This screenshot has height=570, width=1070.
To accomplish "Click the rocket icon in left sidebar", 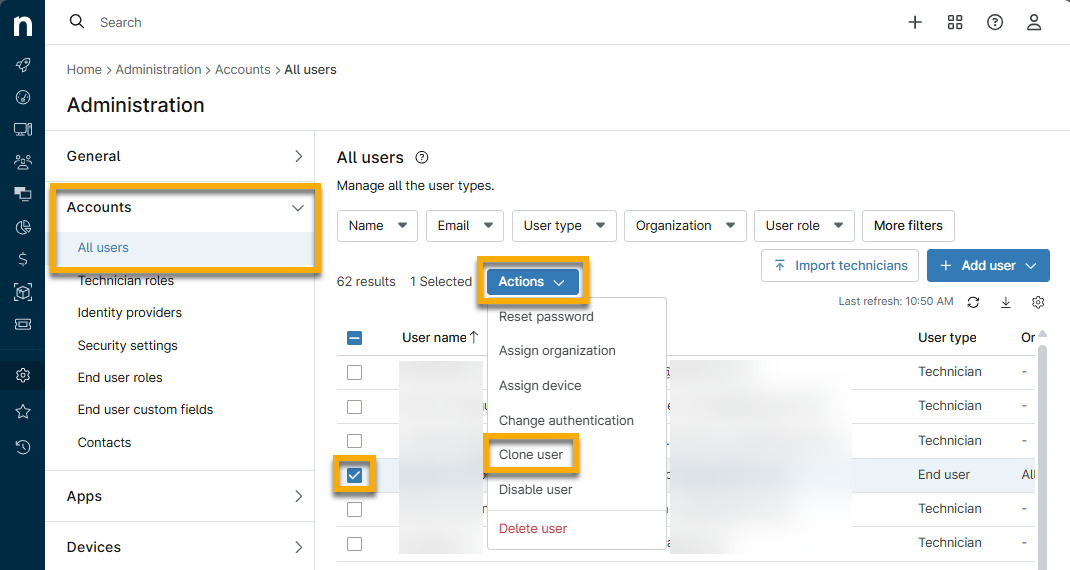I will click(22, 65).
